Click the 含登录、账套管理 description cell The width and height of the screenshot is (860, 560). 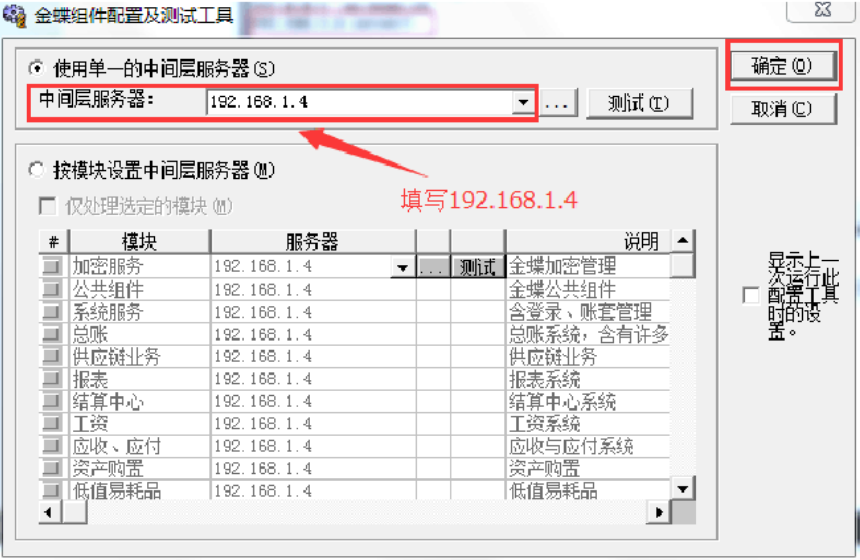588,312
